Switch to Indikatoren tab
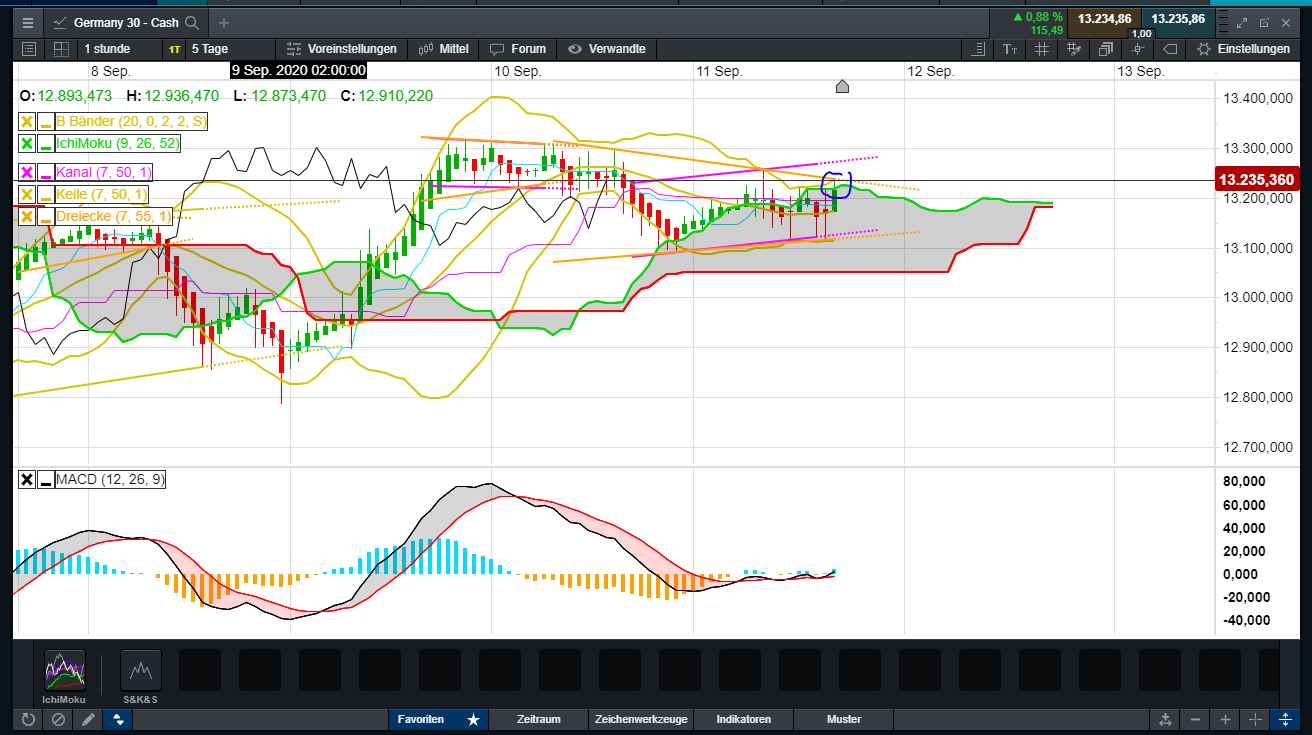The height and width of the screenshot is (735, 1312). 743,719
